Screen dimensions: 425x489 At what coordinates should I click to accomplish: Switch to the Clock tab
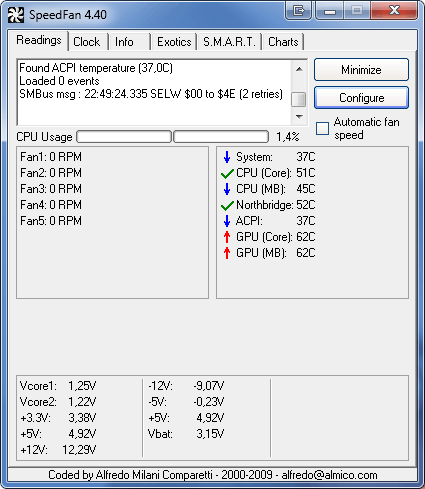[86, 42]
